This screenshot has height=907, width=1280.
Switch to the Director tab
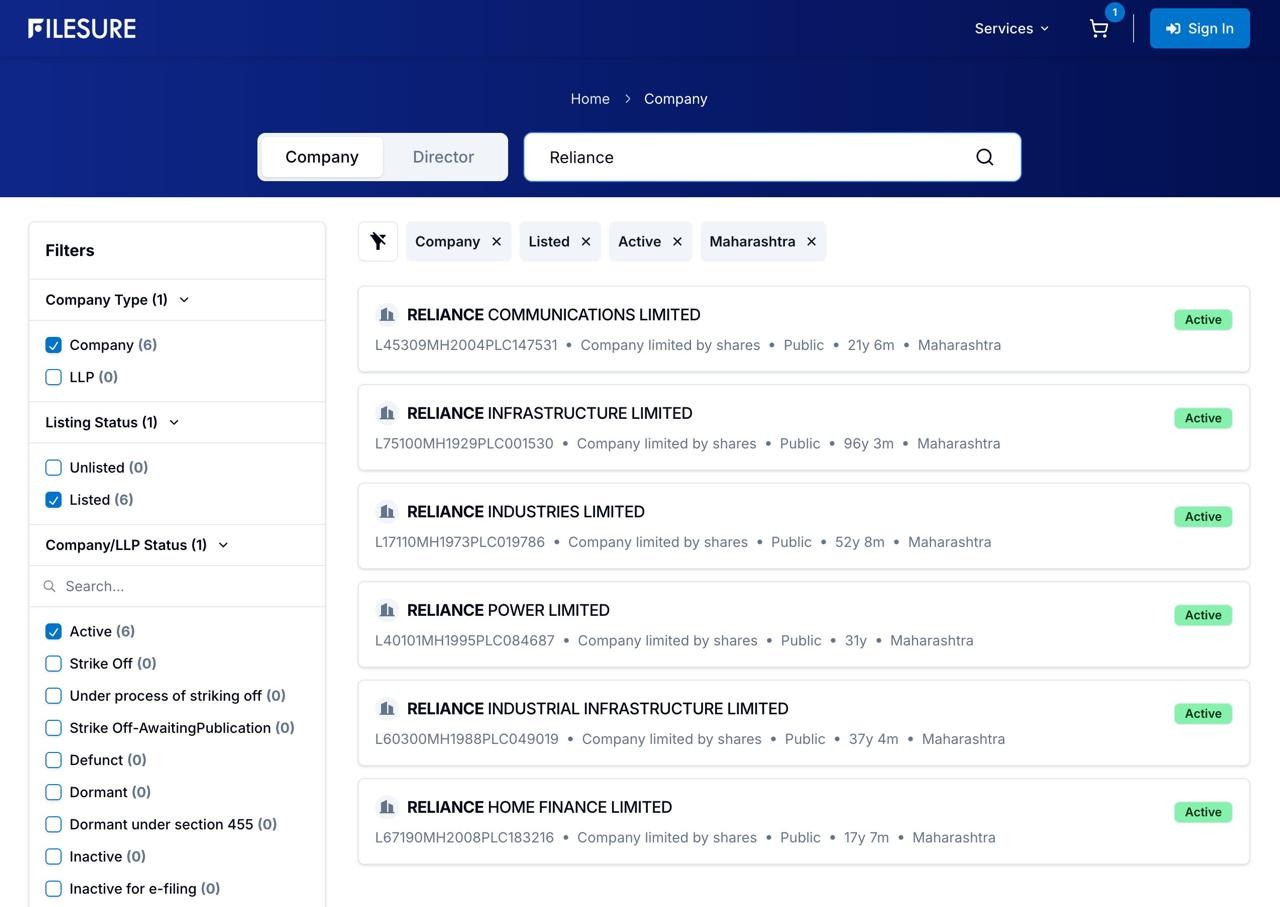pyautogui.click(x=443, y=157)
